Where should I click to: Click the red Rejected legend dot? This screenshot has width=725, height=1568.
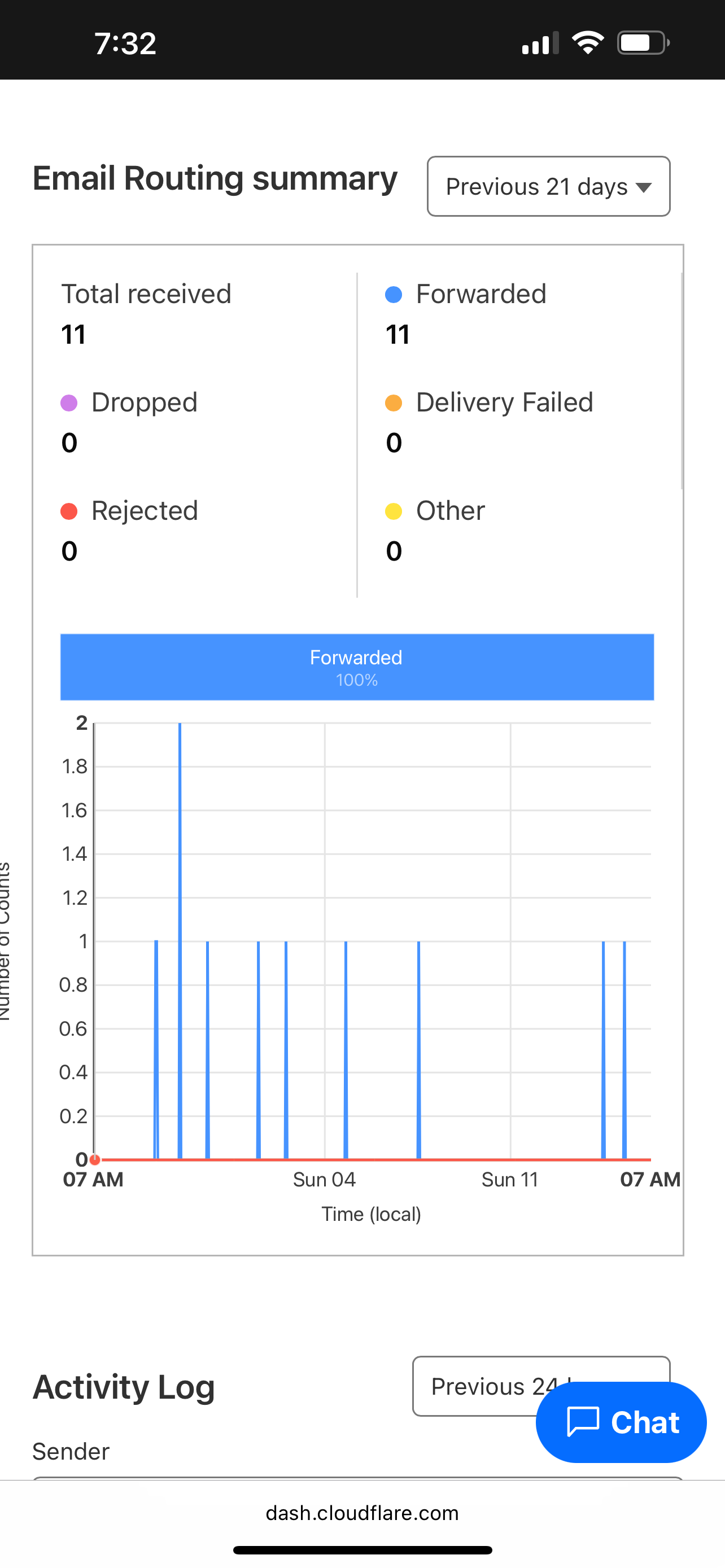tap(69, 511)
